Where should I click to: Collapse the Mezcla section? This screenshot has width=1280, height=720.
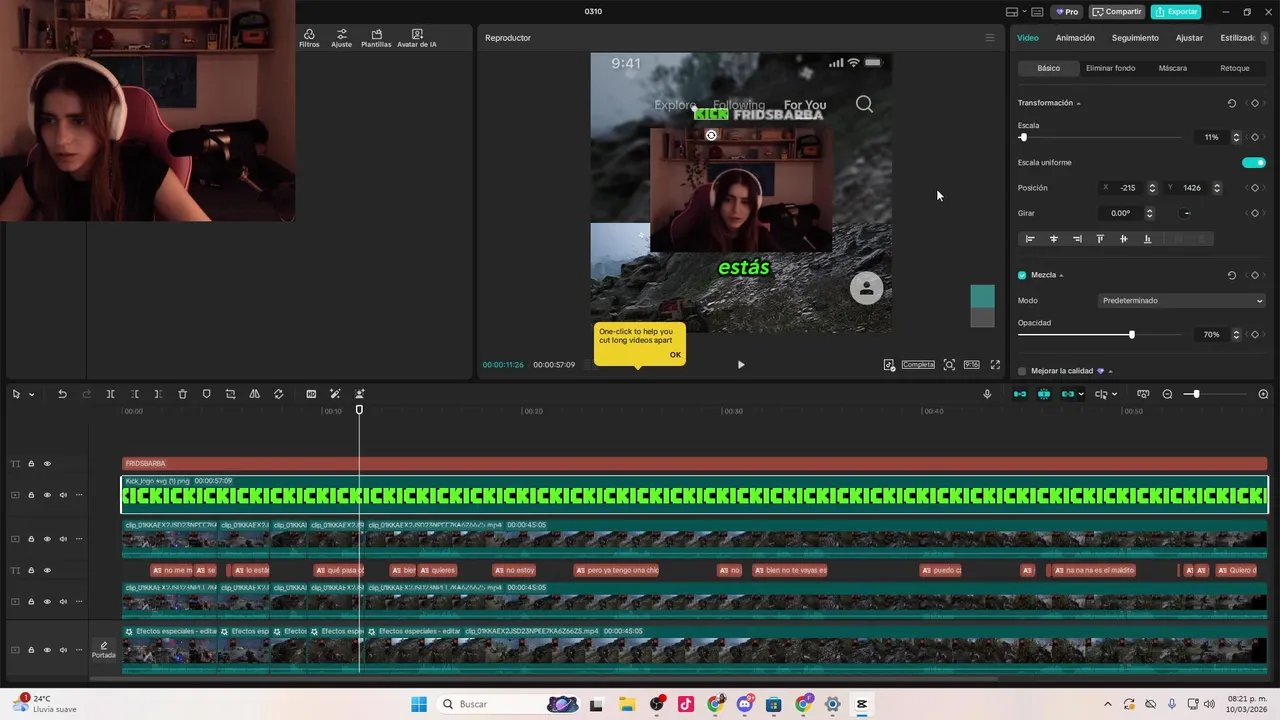(1061, 275)
